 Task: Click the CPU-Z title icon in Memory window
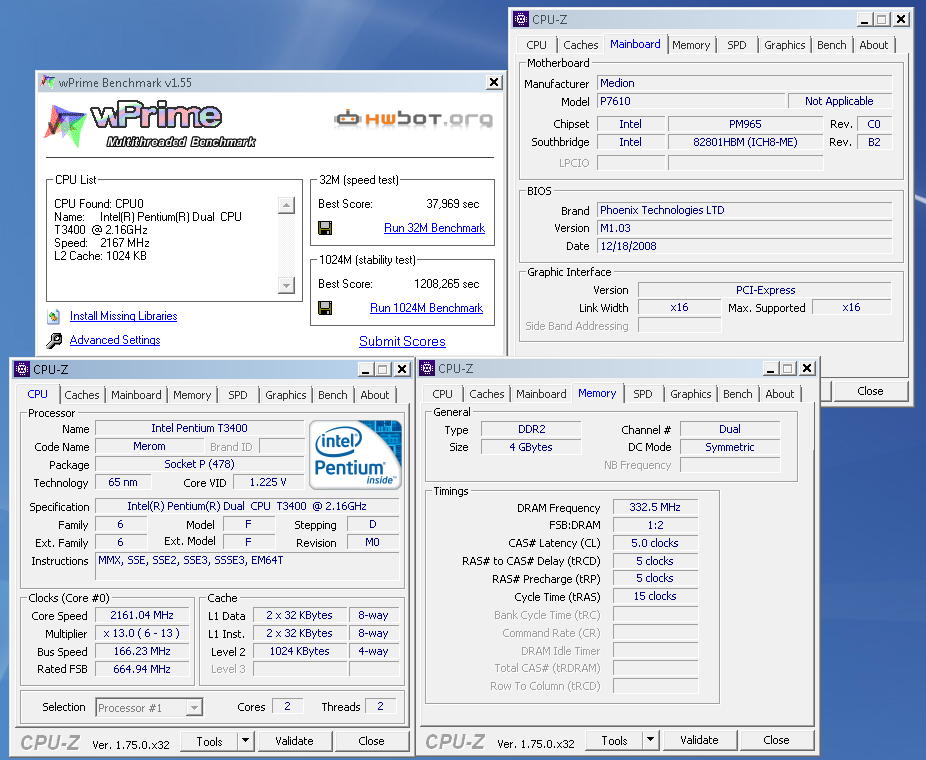coord(427,368)
